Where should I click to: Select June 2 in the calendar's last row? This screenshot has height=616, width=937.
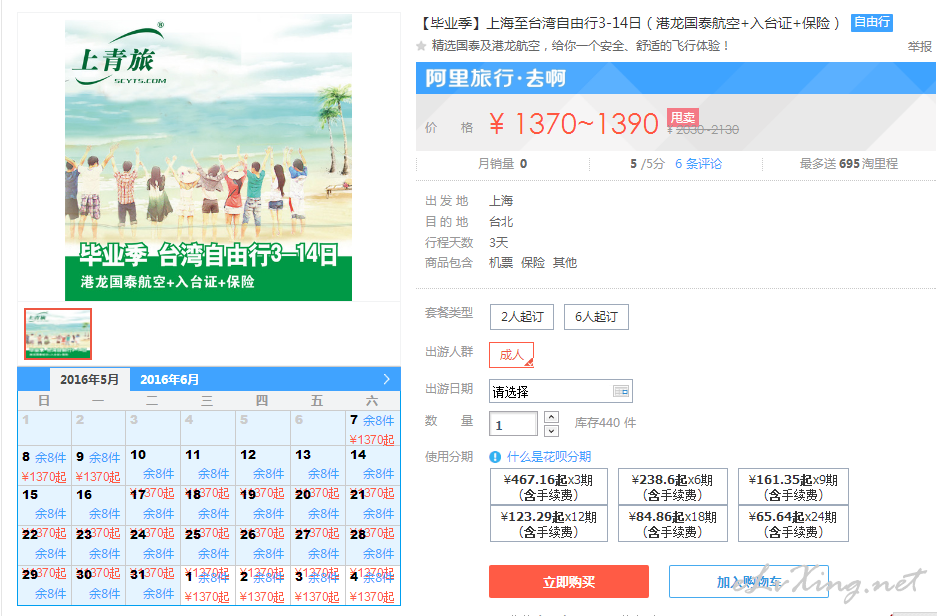coord(262,585)
